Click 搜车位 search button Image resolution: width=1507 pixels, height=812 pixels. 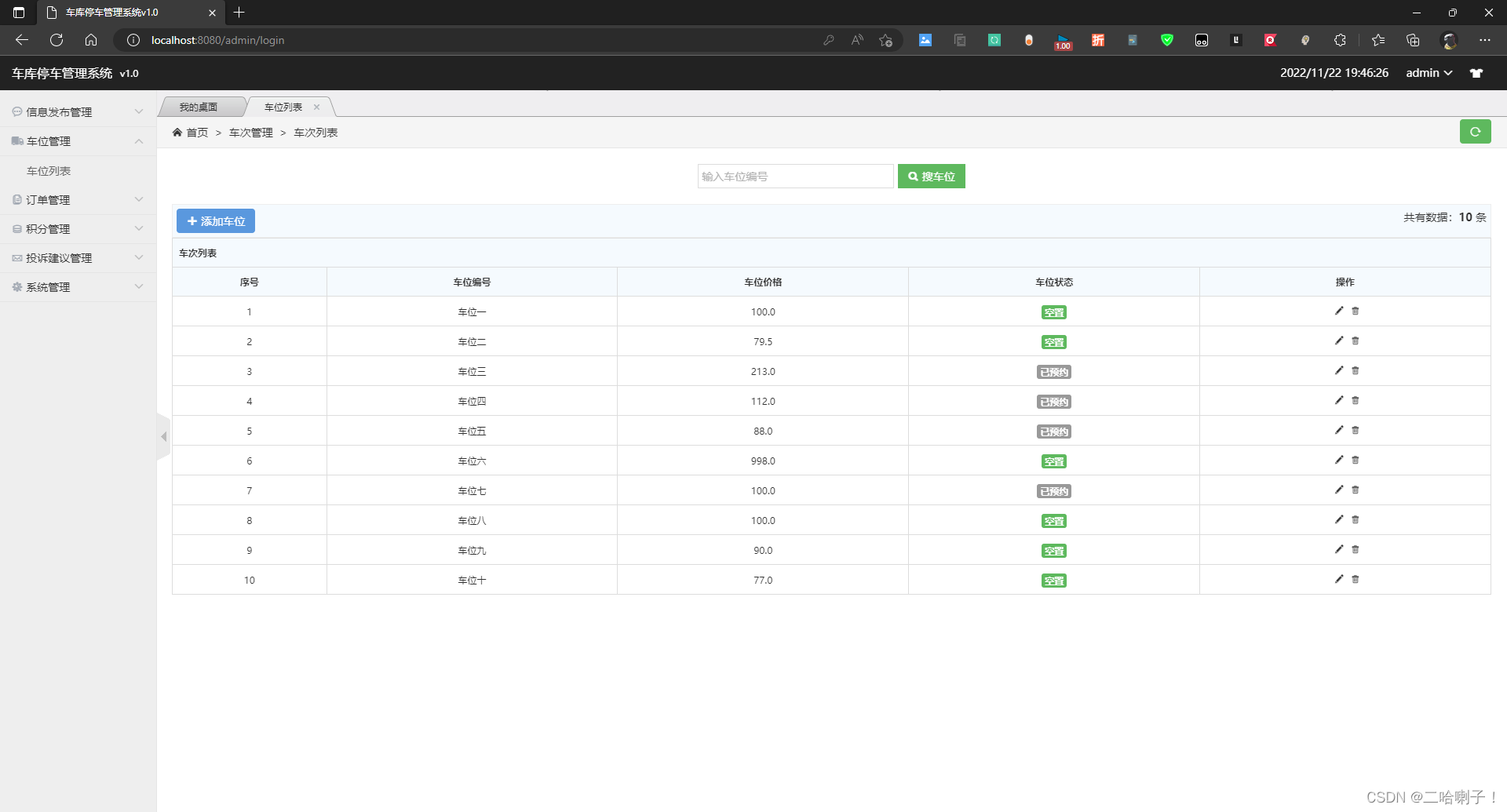(931, 177)
